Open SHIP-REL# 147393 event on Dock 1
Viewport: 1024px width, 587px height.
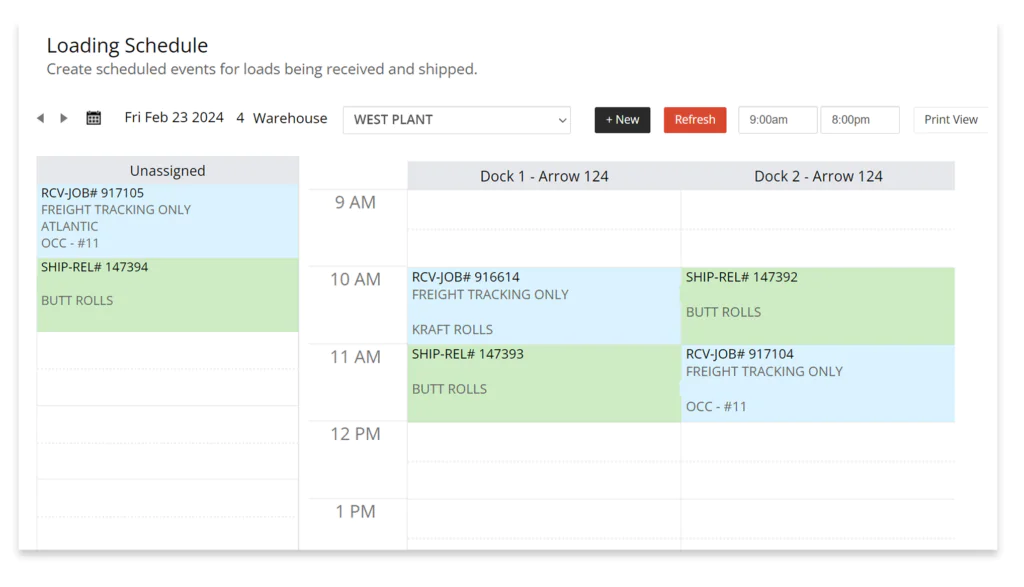(x=544, y=383)
